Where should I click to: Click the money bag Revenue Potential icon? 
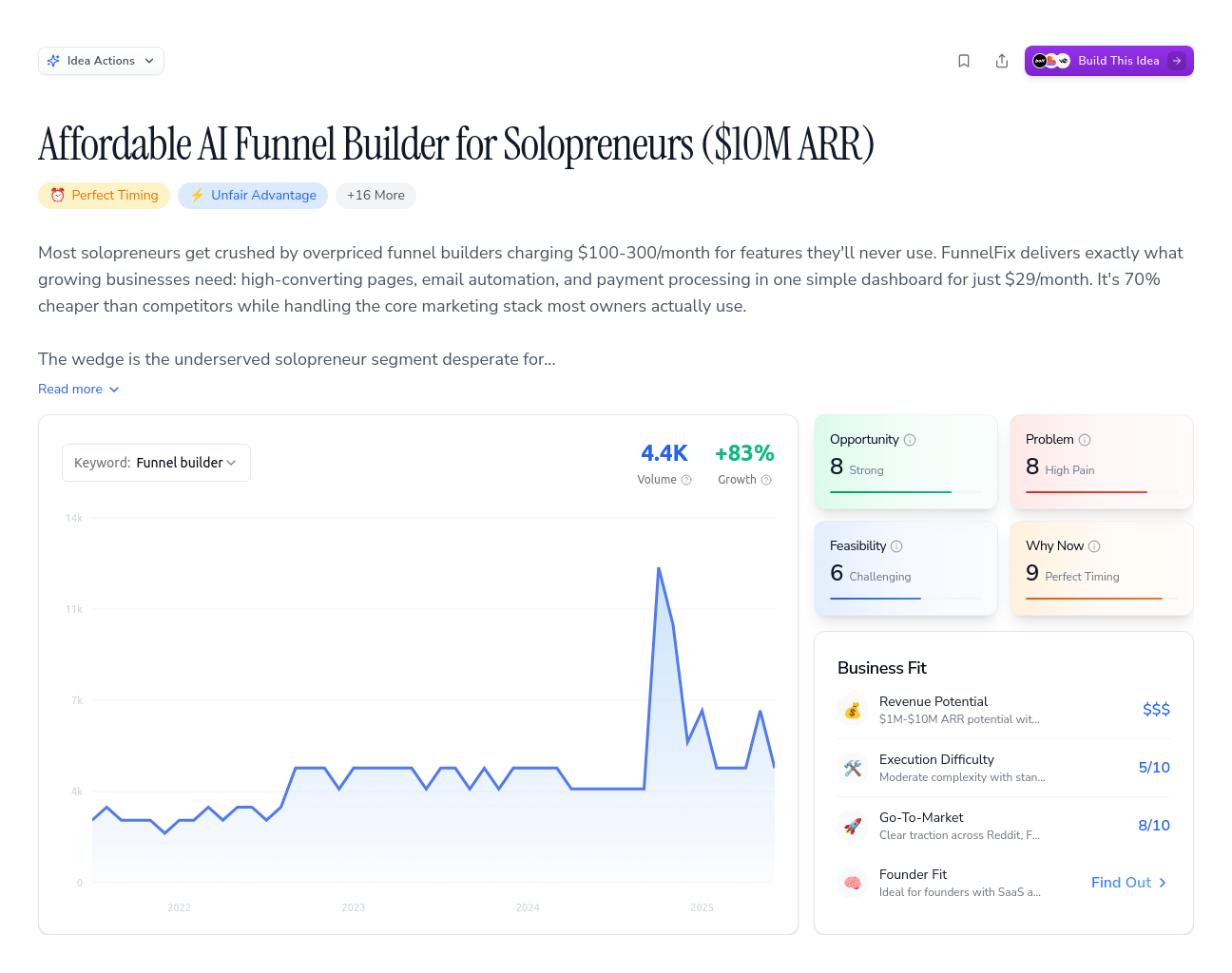click(x=853, y=710)
